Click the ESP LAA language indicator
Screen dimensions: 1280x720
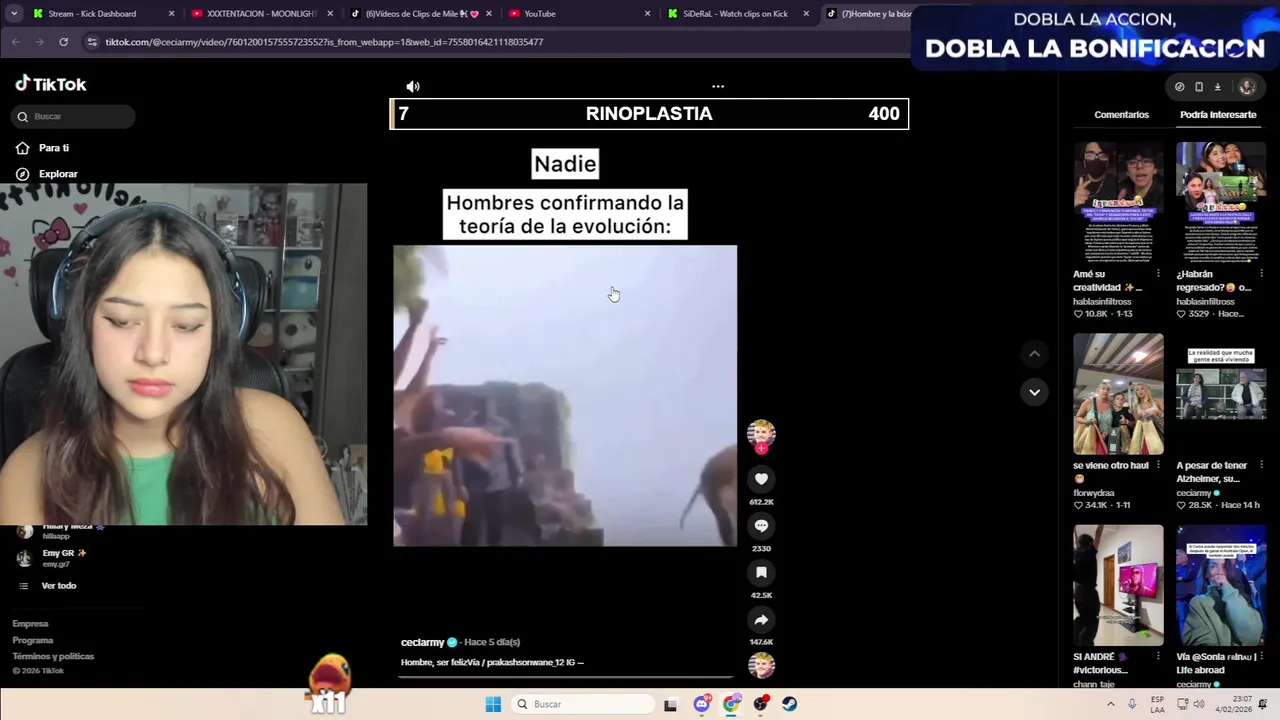tap(1157, 704)
